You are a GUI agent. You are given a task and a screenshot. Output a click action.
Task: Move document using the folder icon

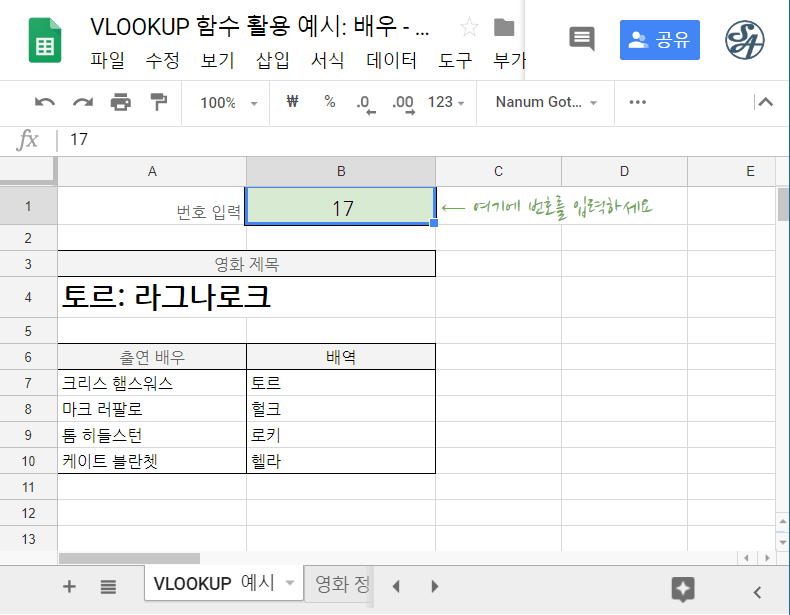[504, 27]
